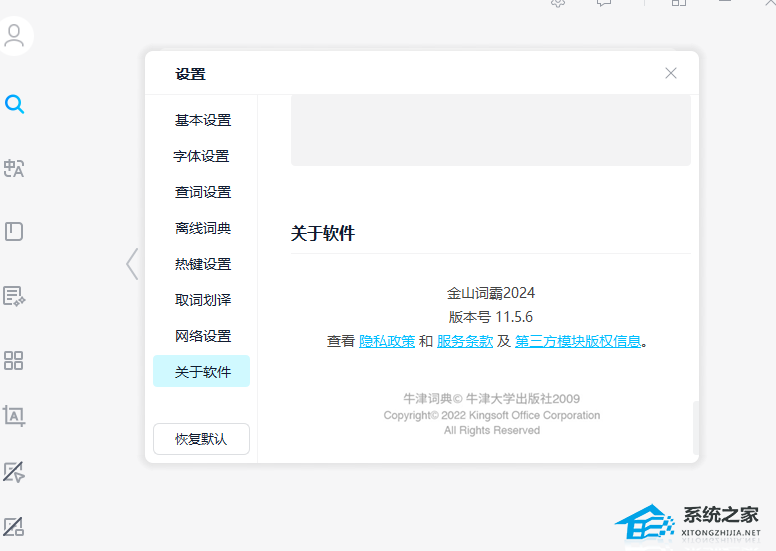Select the 关于软件 tab
The width and height of the screenshot is (776, 551).
coord(201,371)
